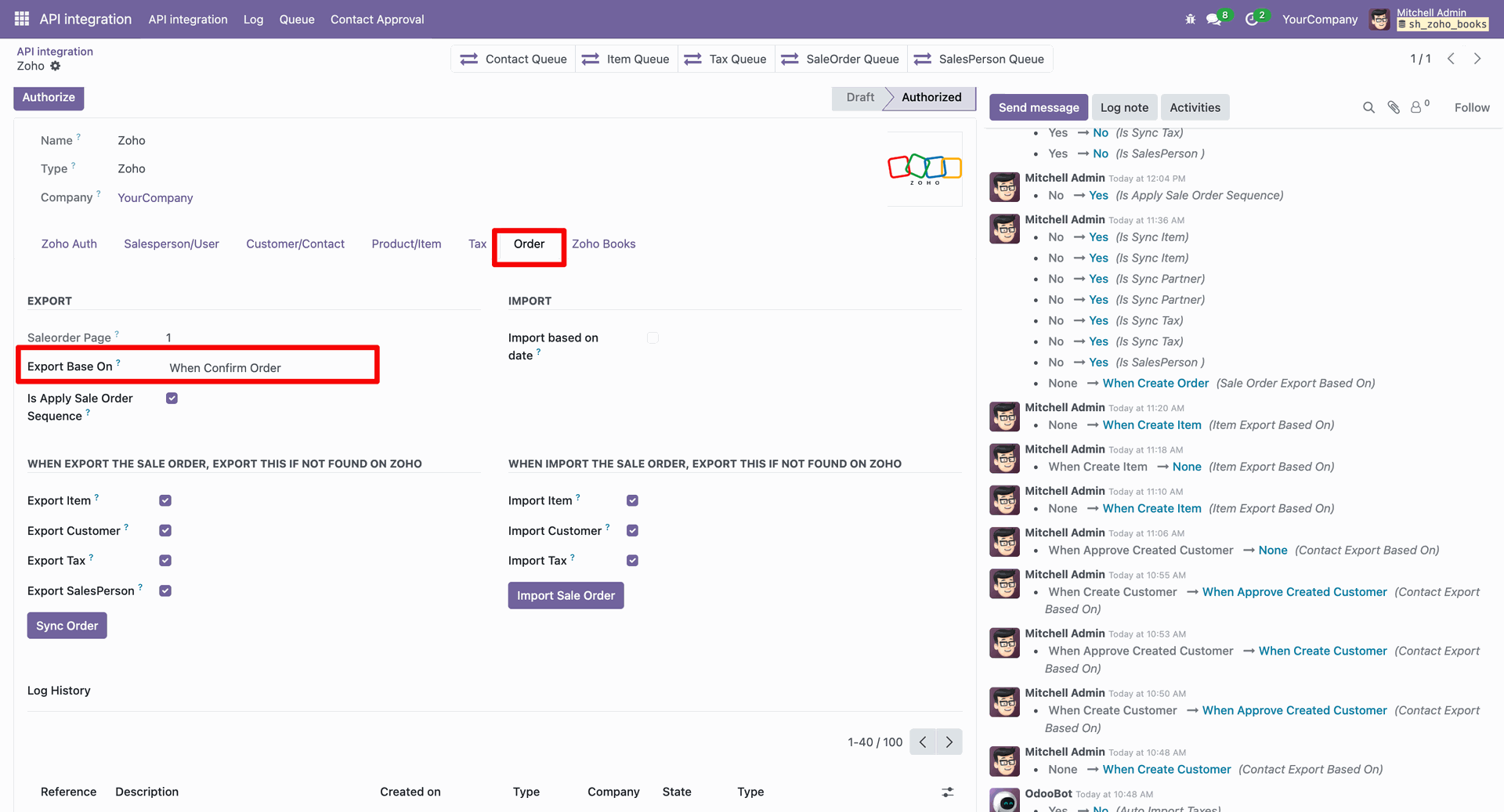The image size is (1504, 812).
Task: Go to previous log history page
Action: (x=923, y=742)
